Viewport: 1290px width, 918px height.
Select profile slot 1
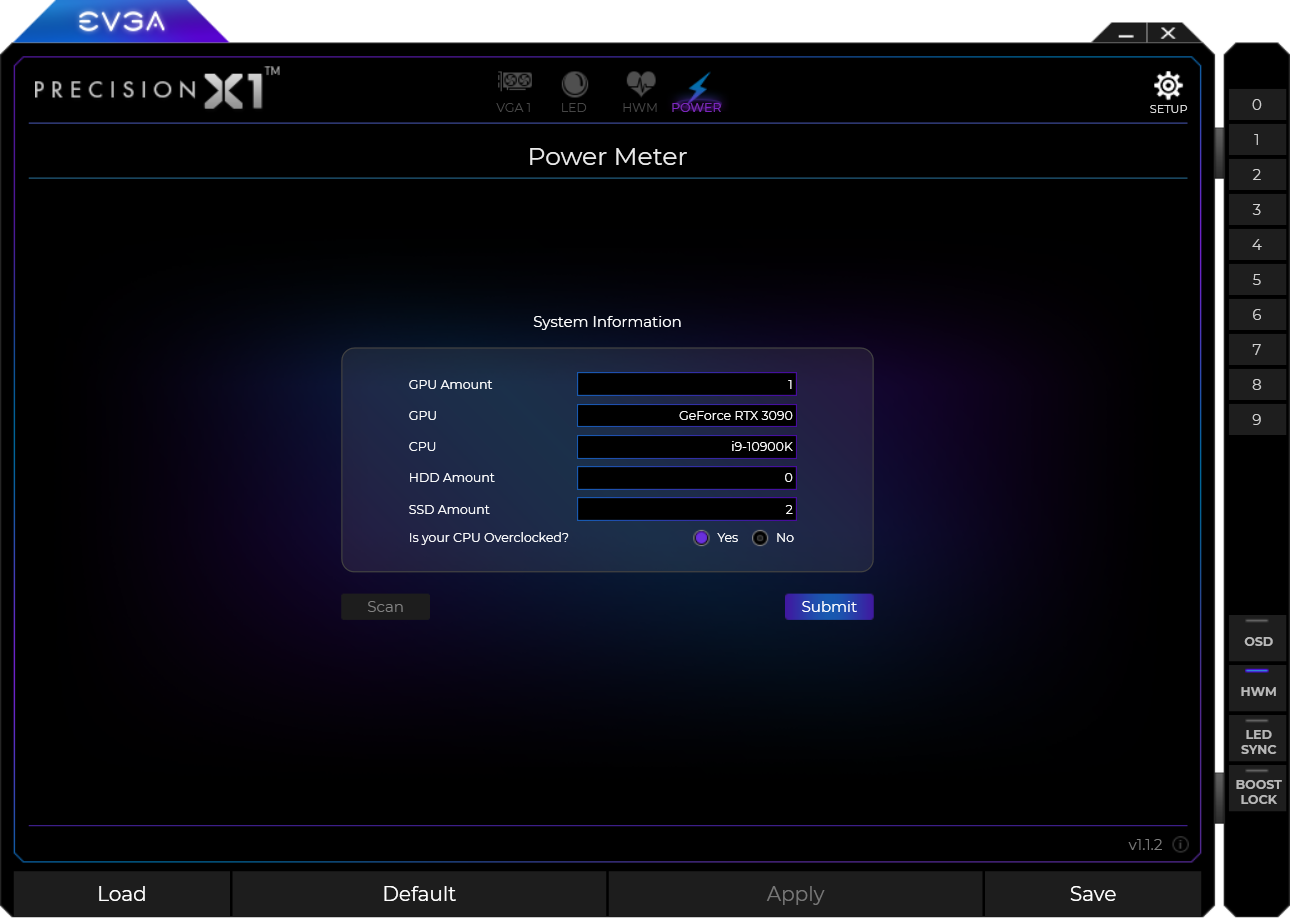[1257, 140]
